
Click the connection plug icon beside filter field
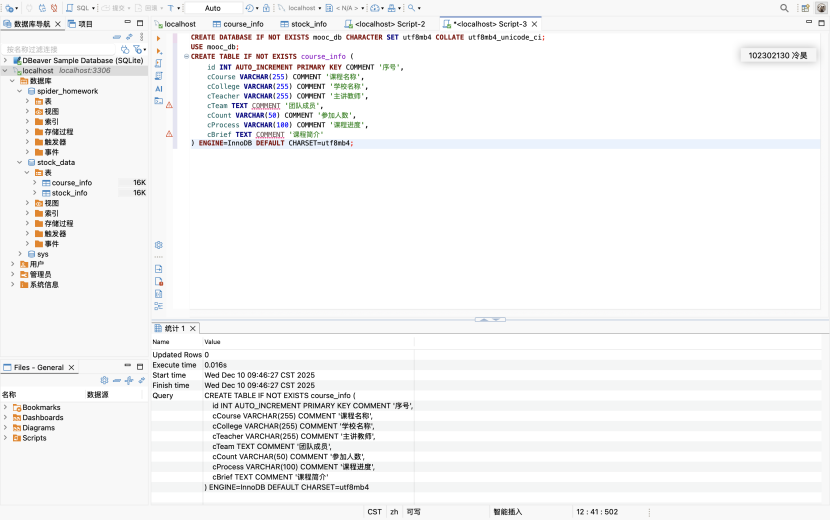click(x=125, y=49)
